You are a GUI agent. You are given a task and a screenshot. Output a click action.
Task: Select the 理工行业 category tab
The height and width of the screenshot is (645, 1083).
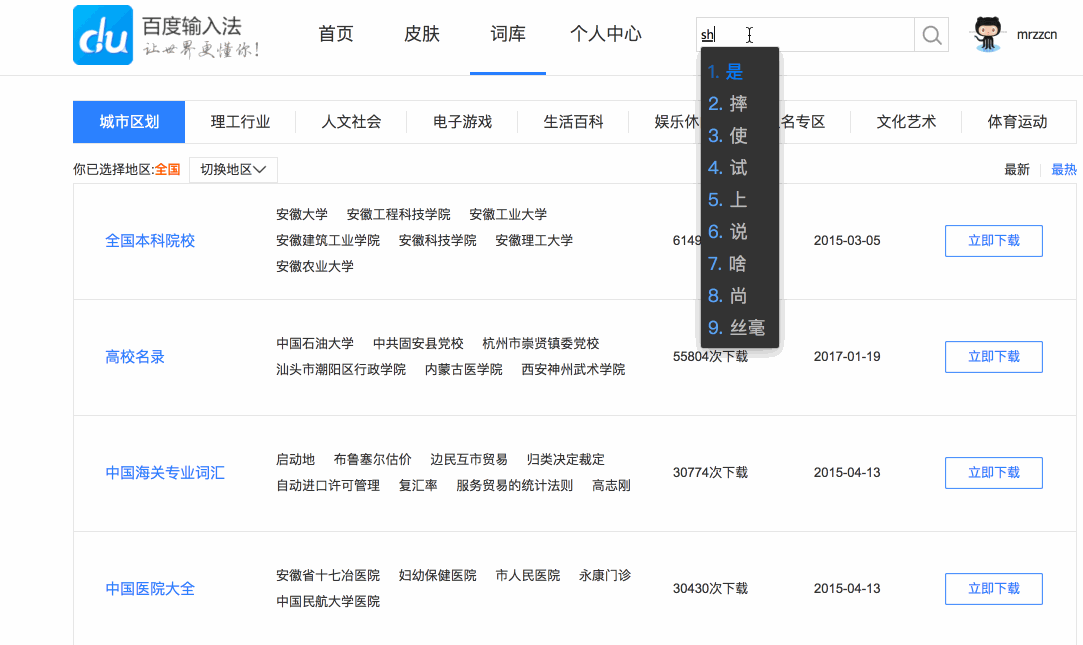240,122
